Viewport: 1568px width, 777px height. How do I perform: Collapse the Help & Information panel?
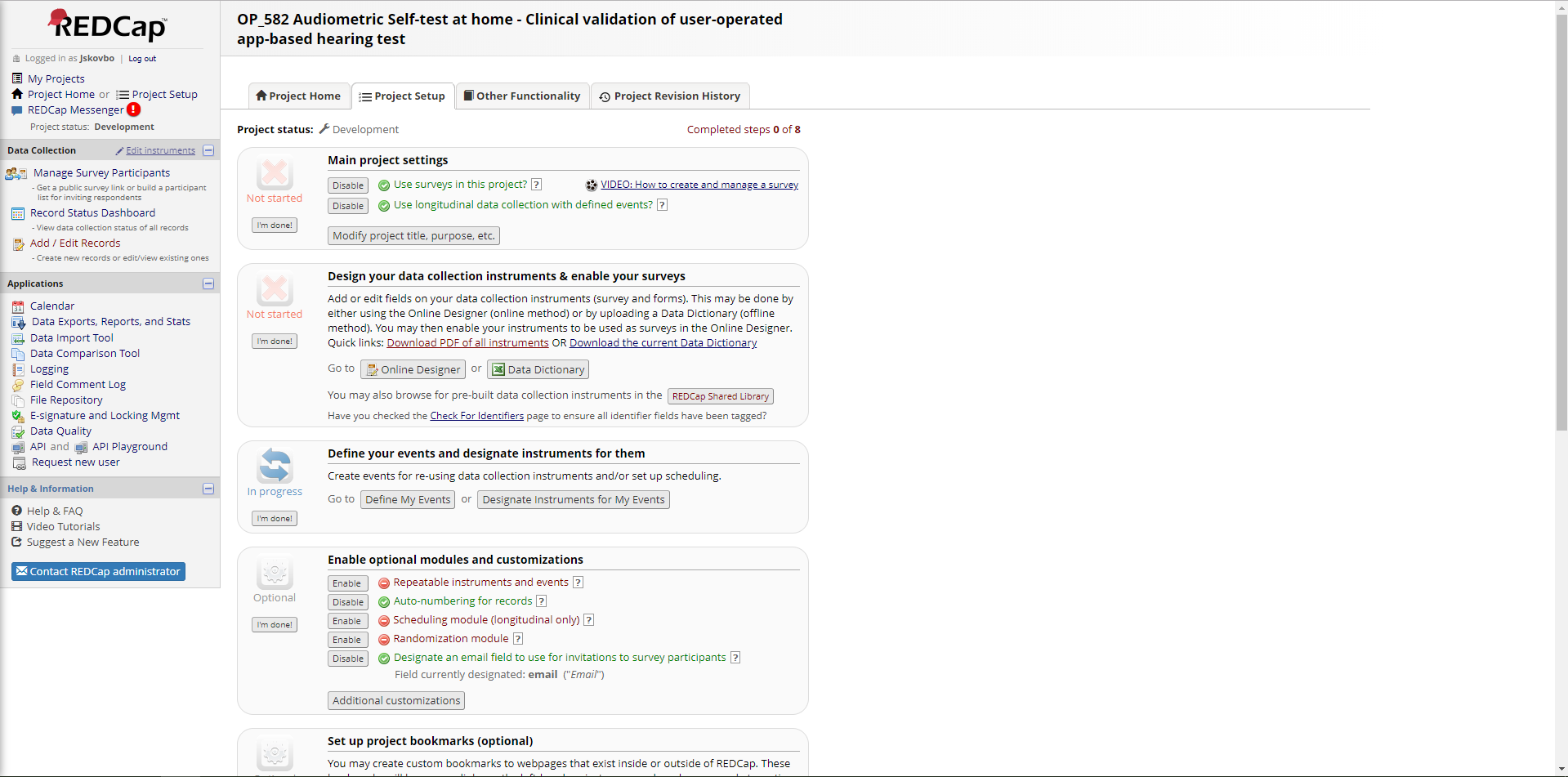tap(208, 489)
